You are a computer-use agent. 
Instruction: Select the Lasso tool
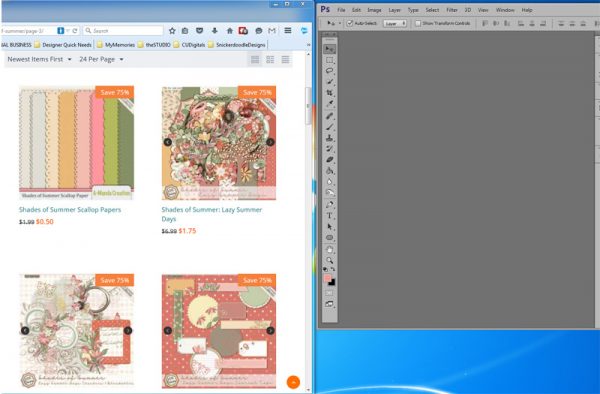[x=329, y=71]
